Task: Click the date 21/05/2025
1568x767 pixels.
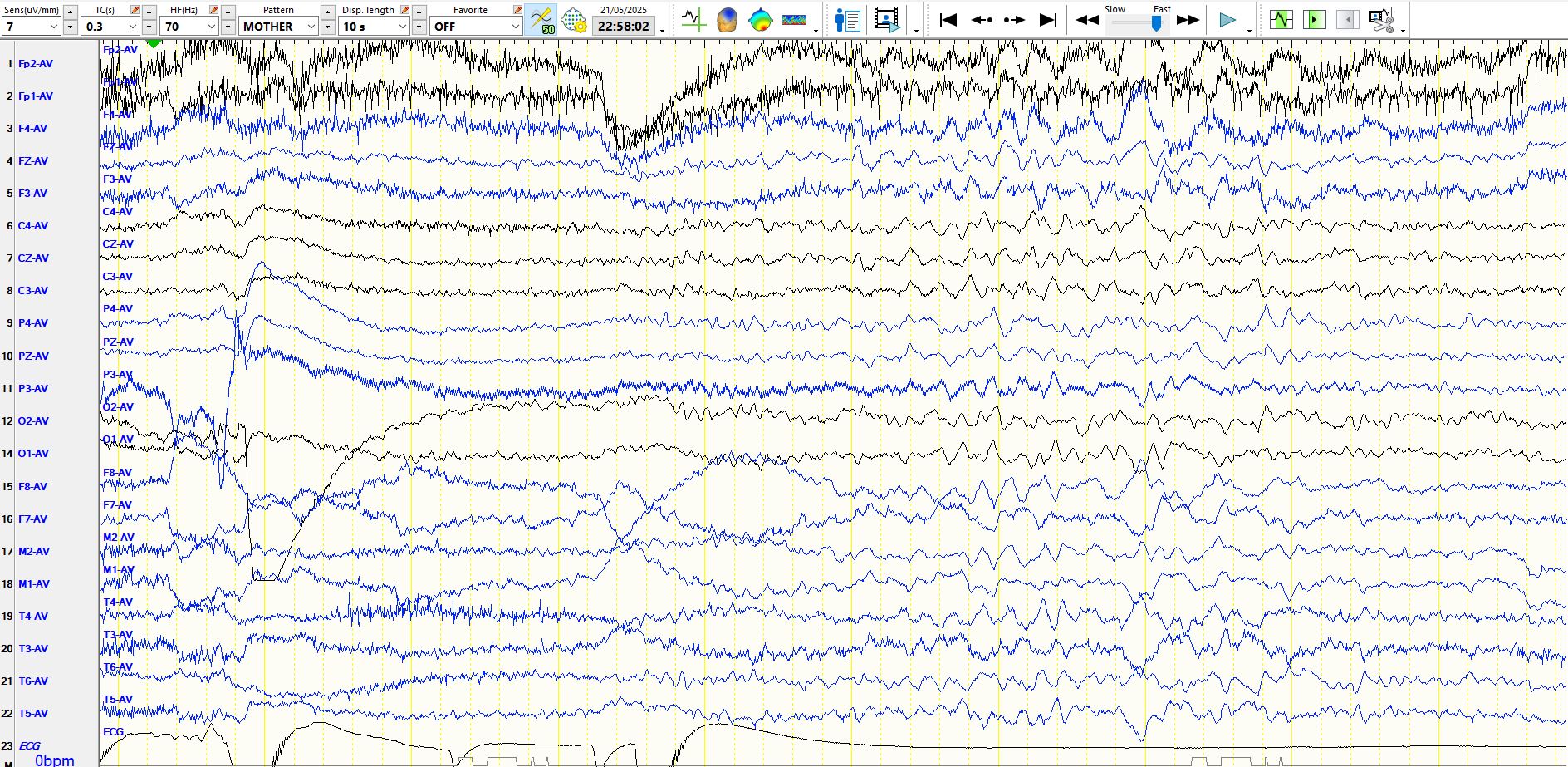Action: tap(624, 10)
